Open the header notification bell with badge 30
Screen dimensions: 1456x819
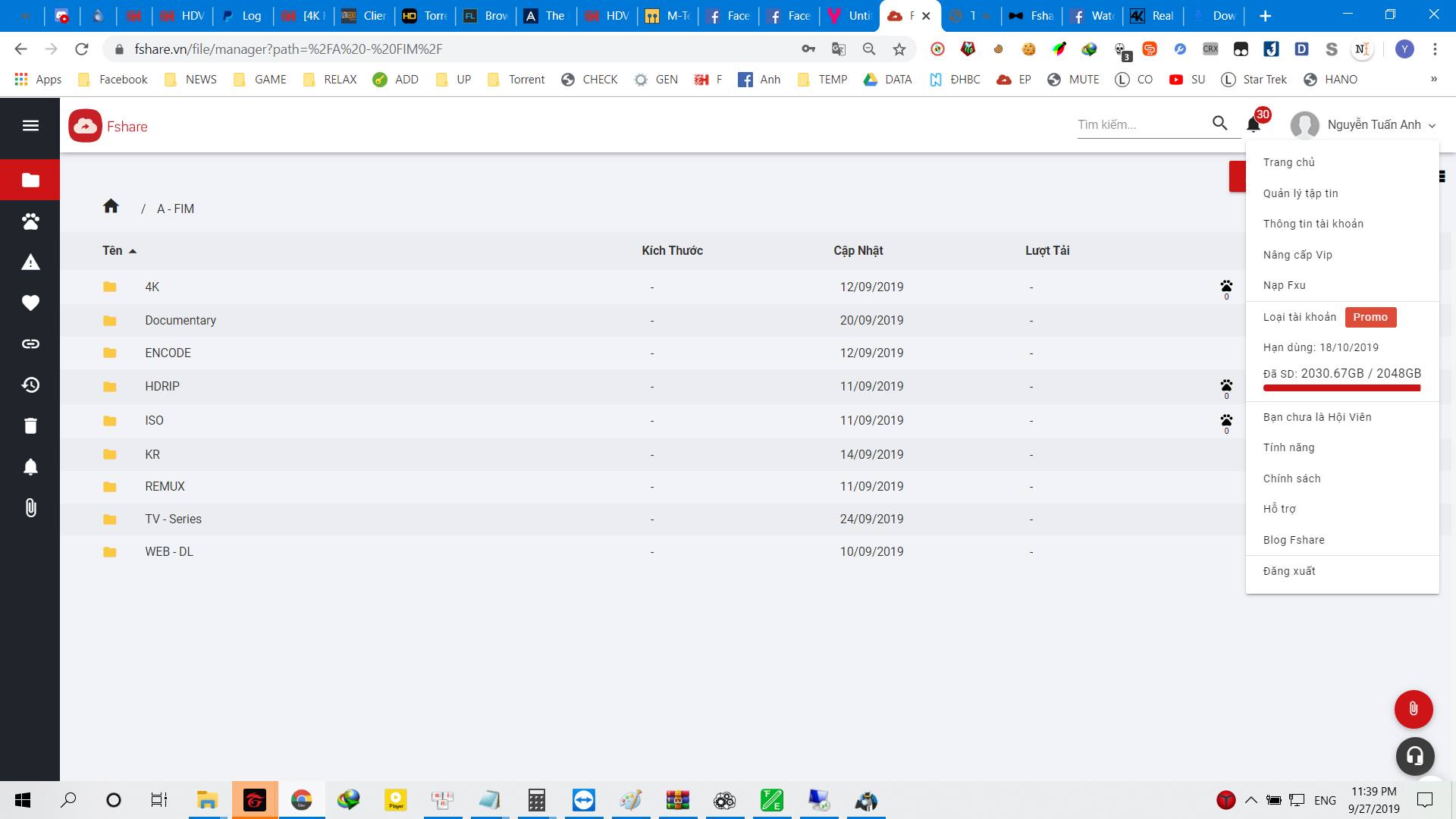(1254, 124)
